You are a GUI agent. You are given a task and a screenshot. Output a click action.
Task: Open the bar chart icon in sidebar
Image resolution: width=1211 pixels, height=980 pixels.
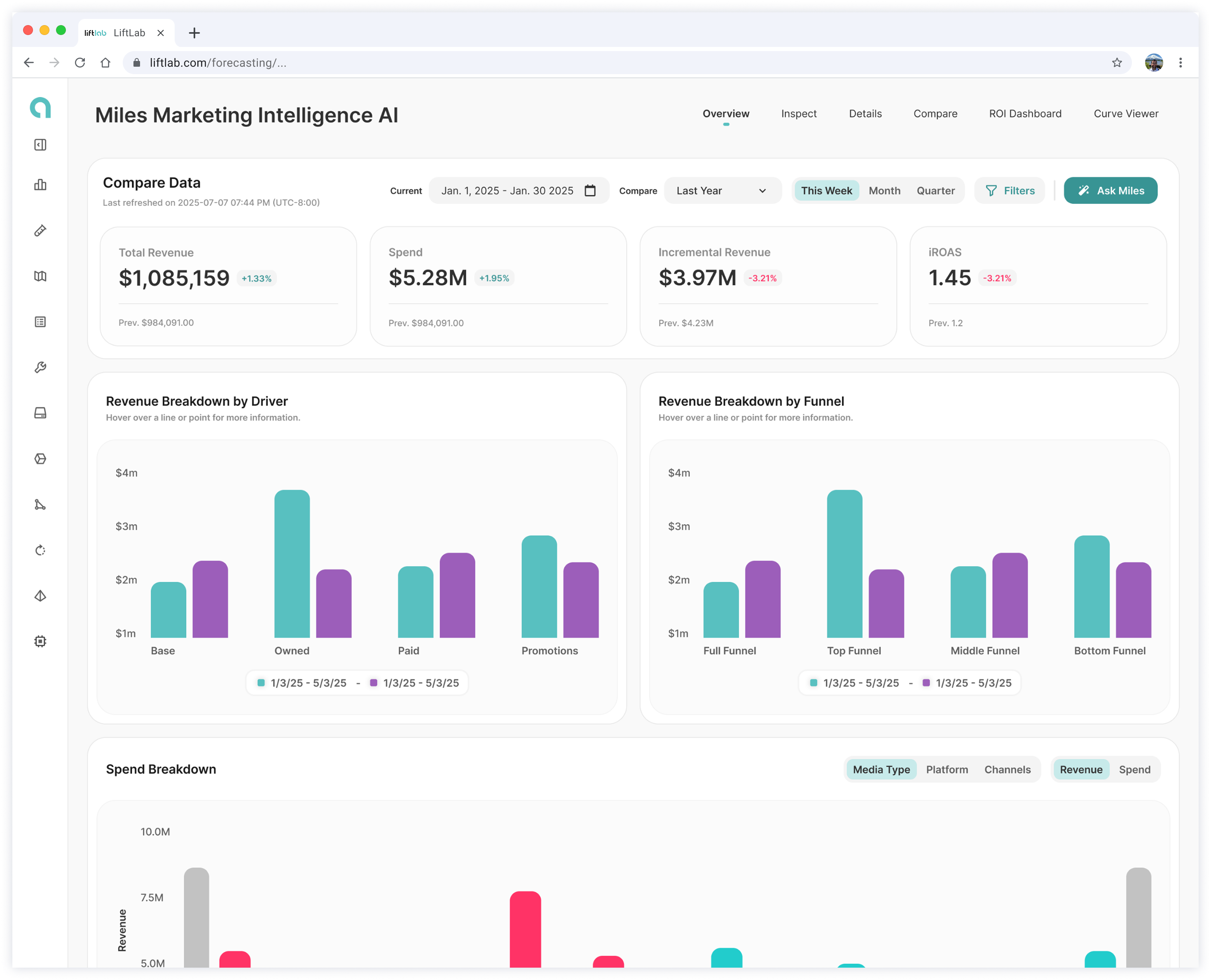[x=40, y=184]
